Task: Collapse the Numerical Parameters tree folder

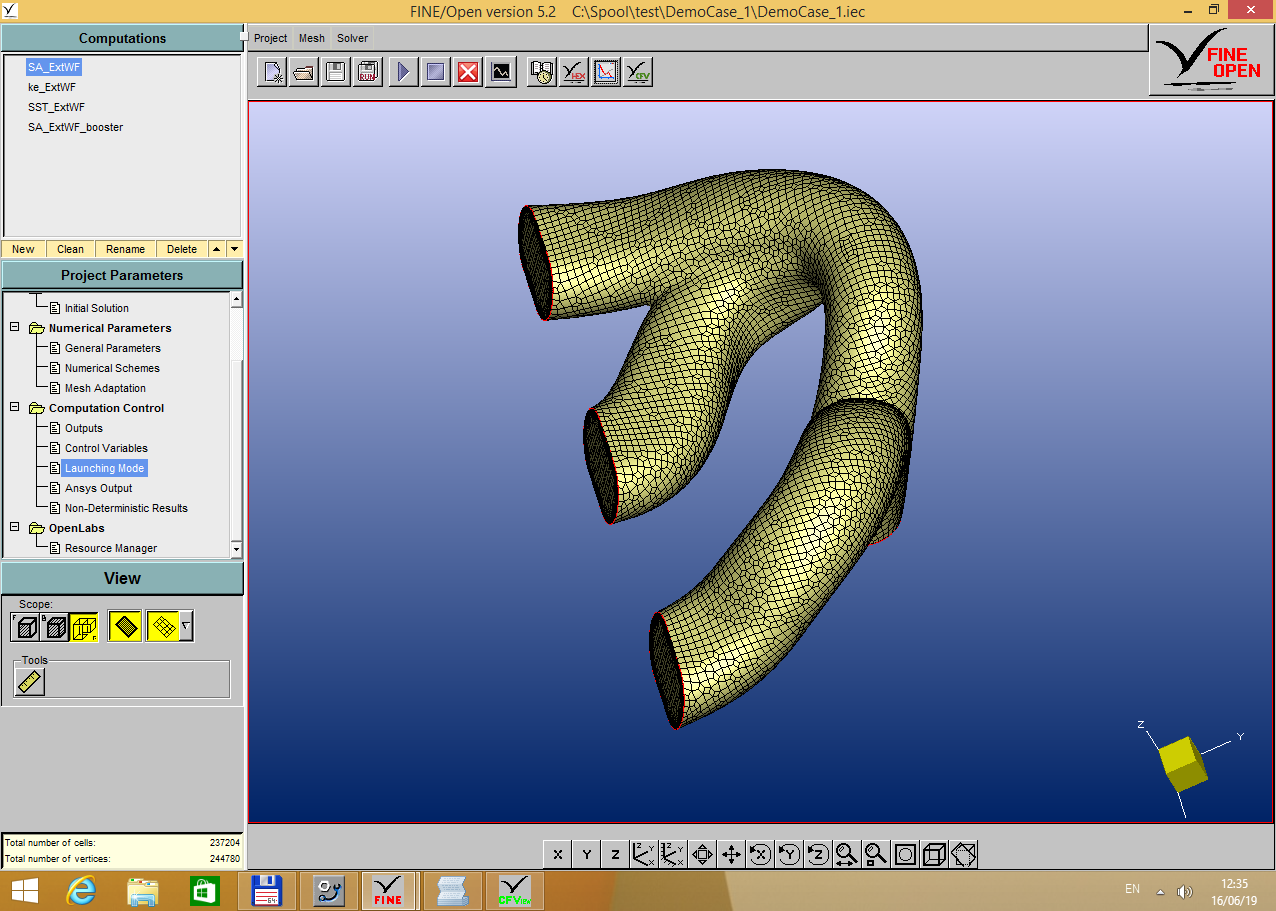Action: 15,328
